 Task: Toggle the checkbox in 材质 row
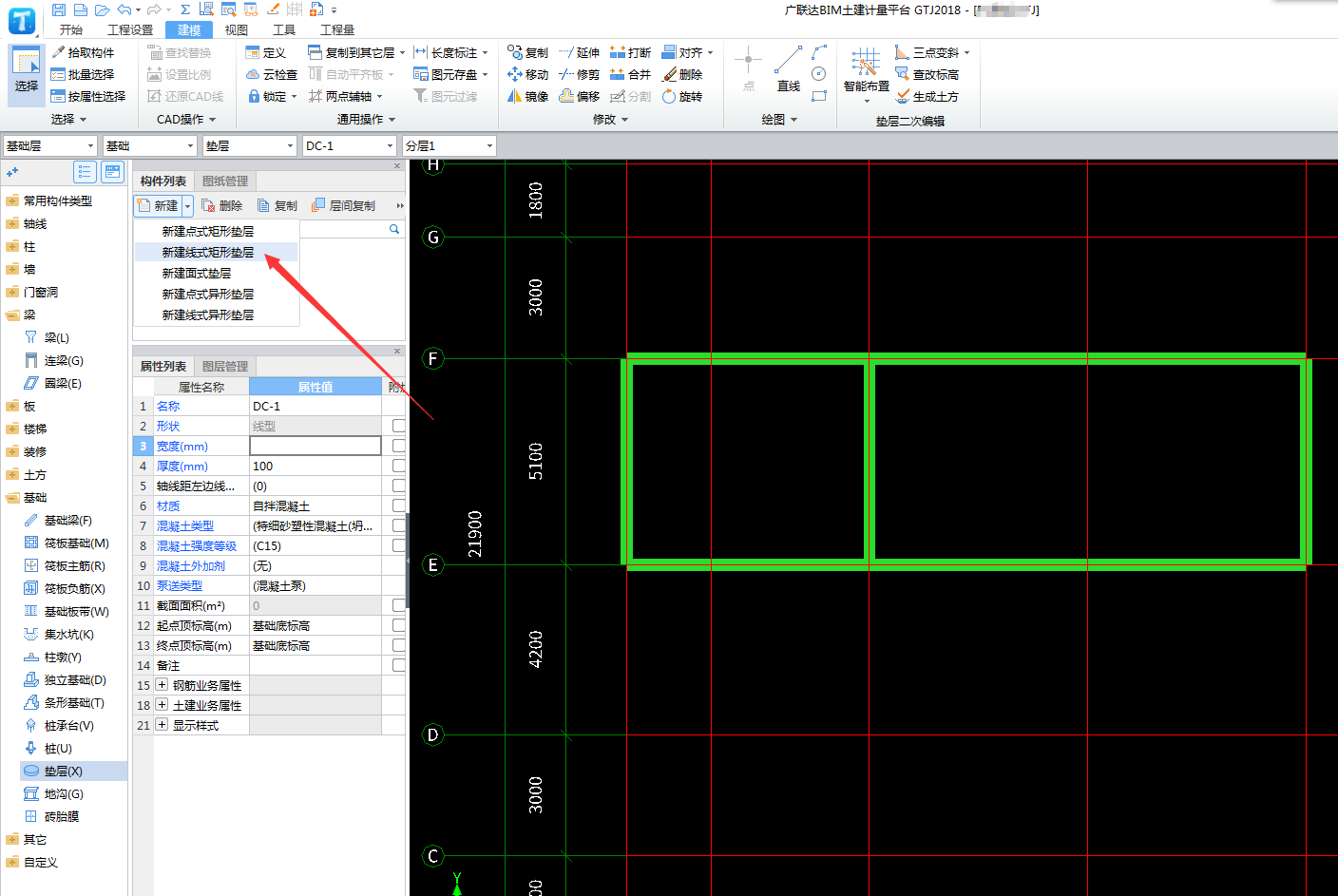(x=399, y=505)
